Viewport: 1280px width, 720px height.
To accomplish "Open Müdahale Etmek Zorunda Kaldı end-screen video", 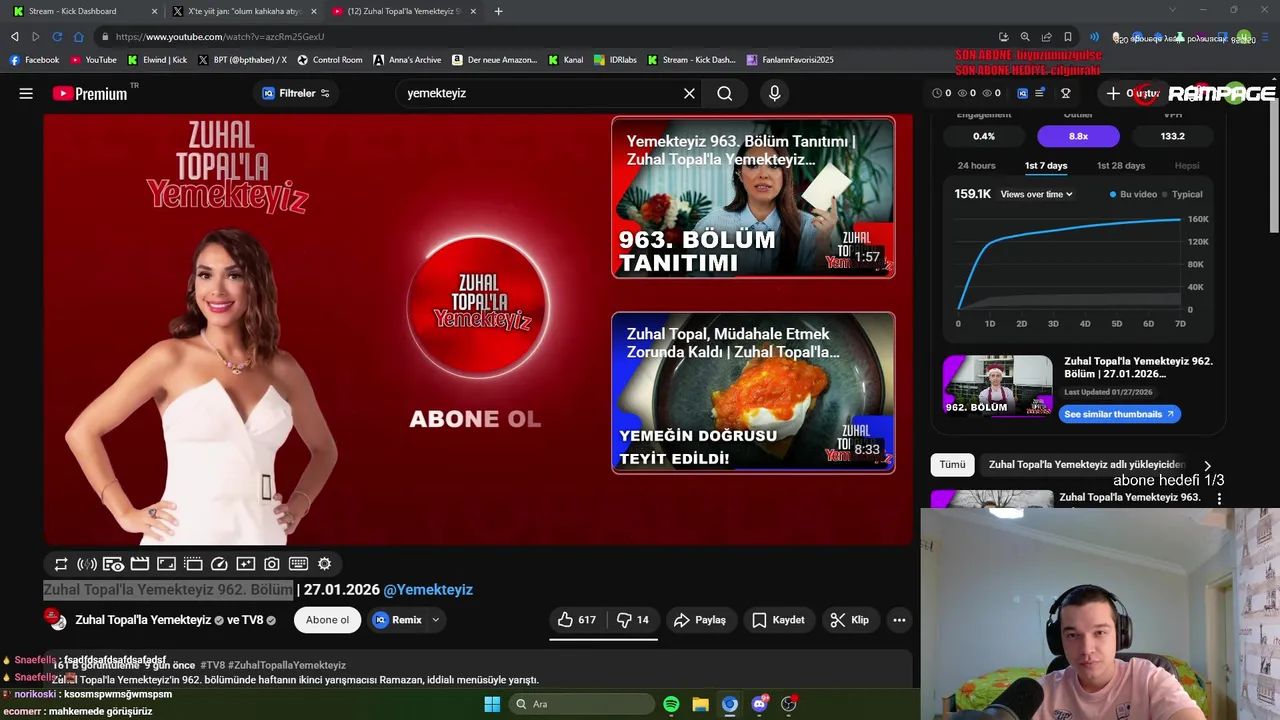I will [753, 393].
